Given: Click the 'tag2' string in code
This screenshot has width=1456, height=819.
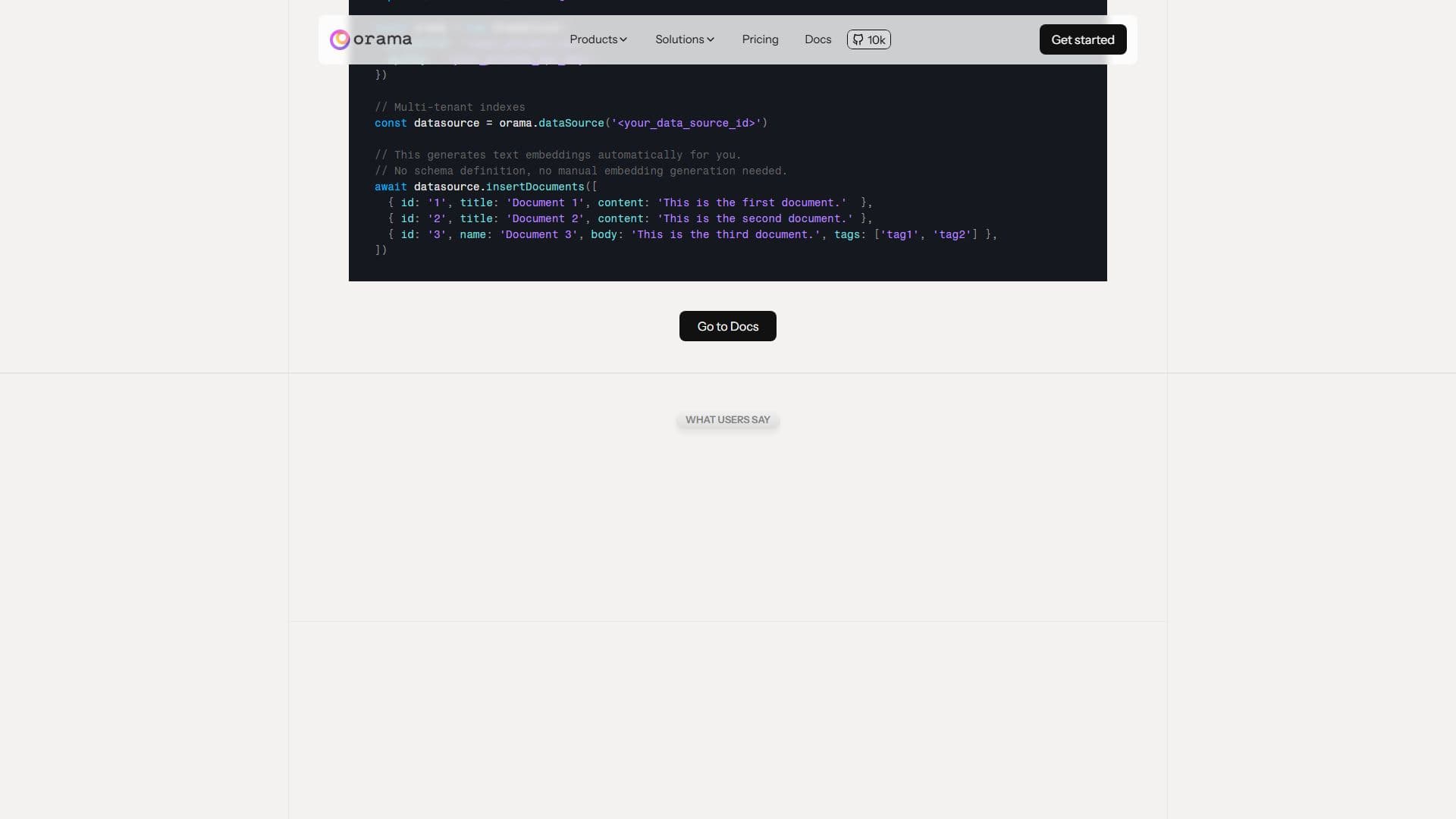Looking at the screenshot, I should (x=952, y=234).
